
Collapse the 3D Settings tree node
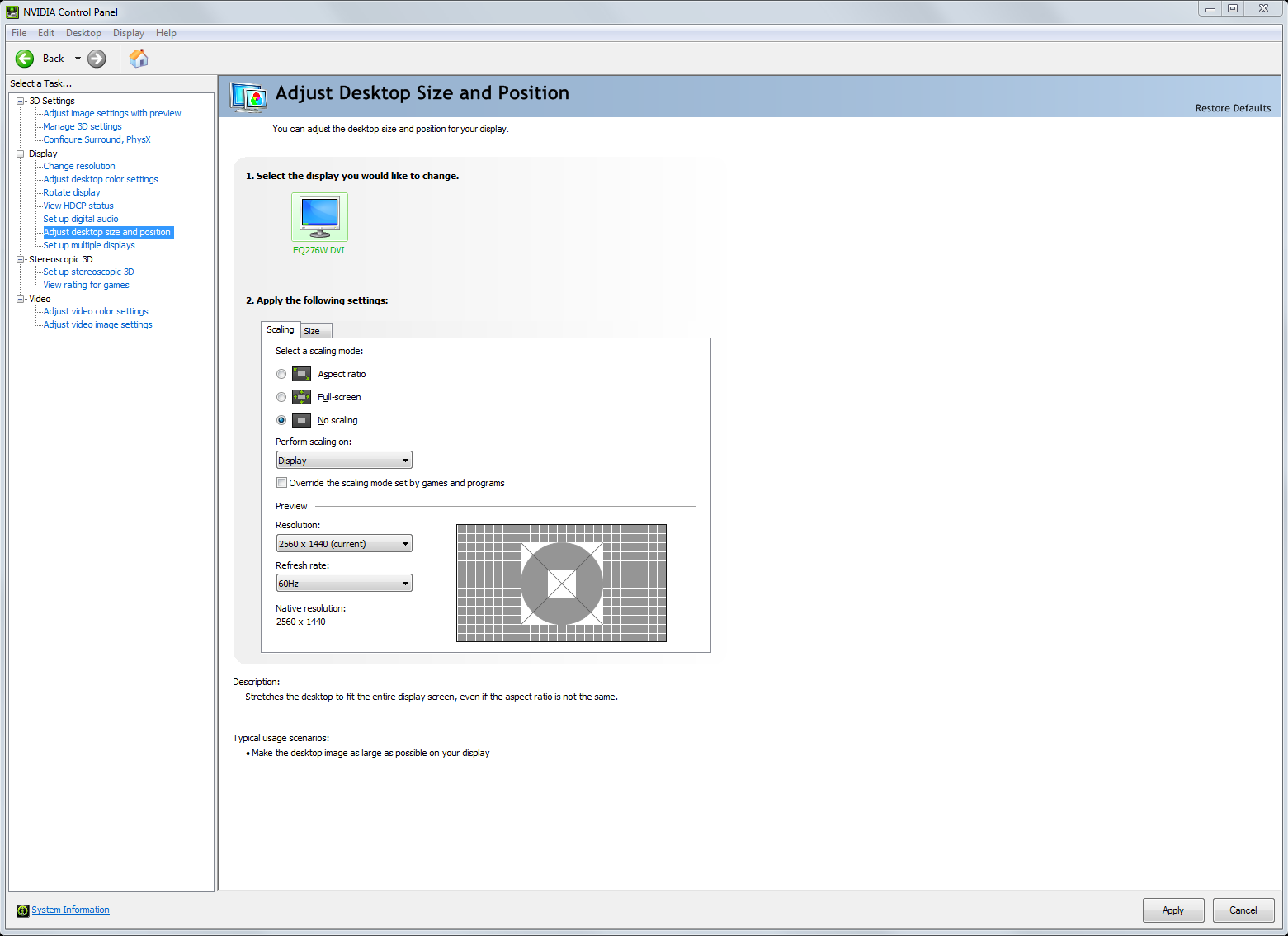21,101
